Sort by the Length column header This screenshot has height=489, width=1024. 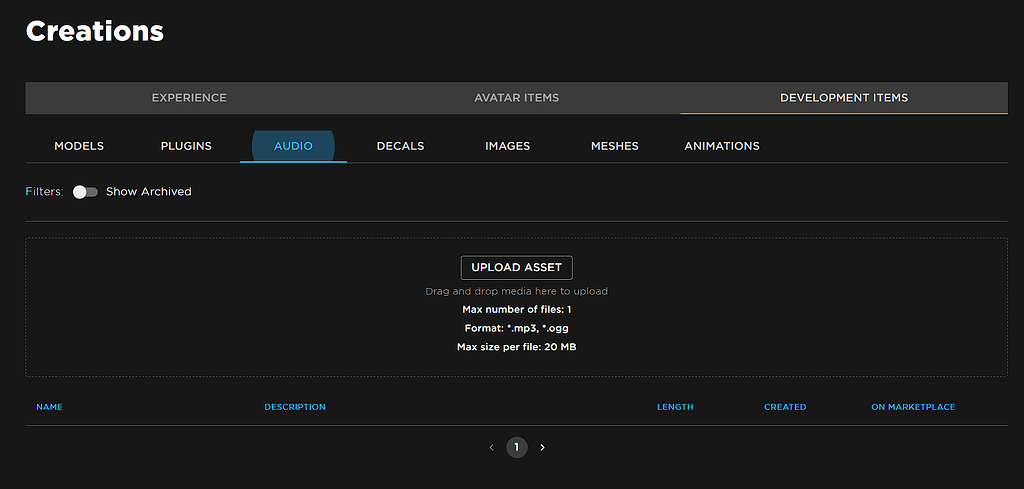point(675,407)
